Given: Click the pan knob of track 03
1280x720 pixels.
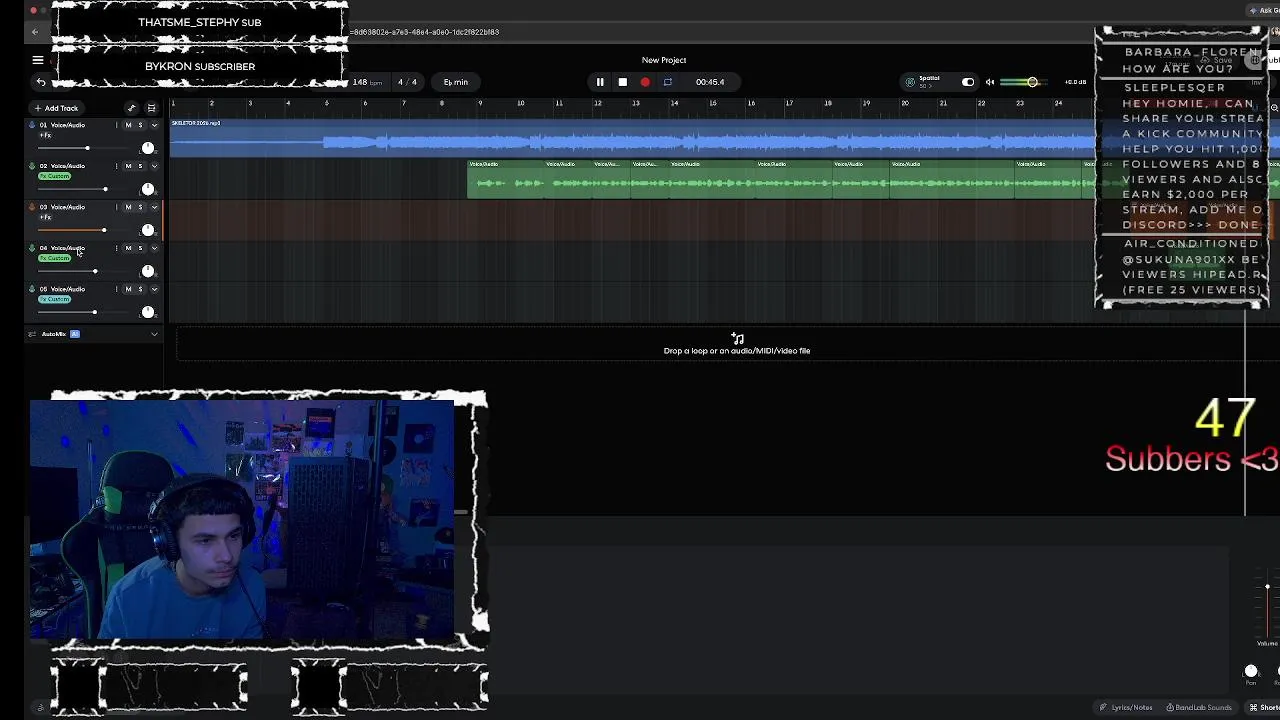Looking at the screenshot, I should [x=148, y=230].
